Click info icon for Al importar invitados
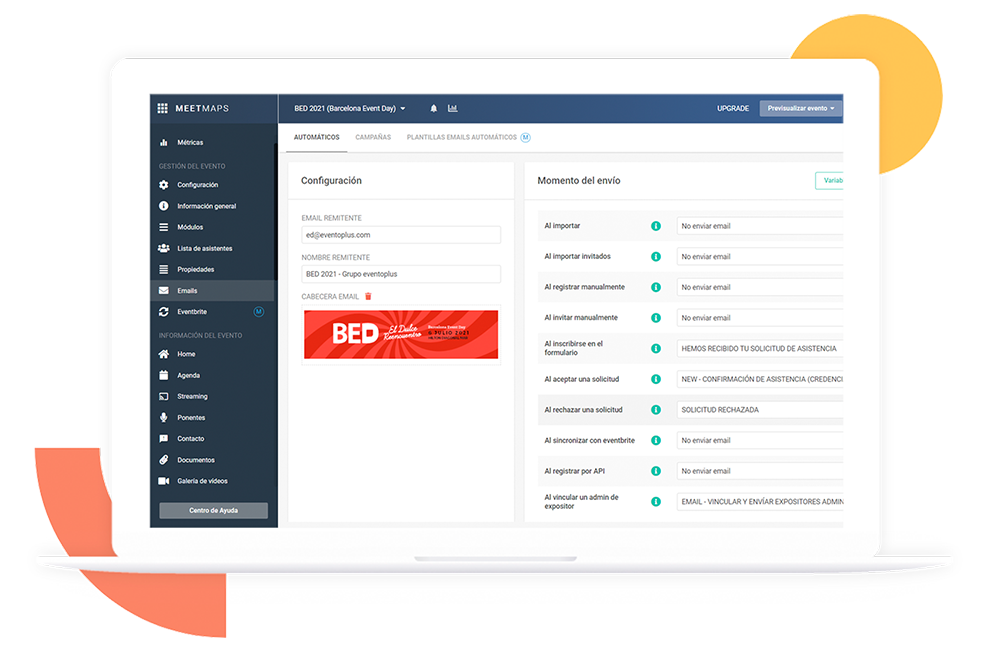The width and height of the screenshot is (1000, 648). [x=656, y=256]
